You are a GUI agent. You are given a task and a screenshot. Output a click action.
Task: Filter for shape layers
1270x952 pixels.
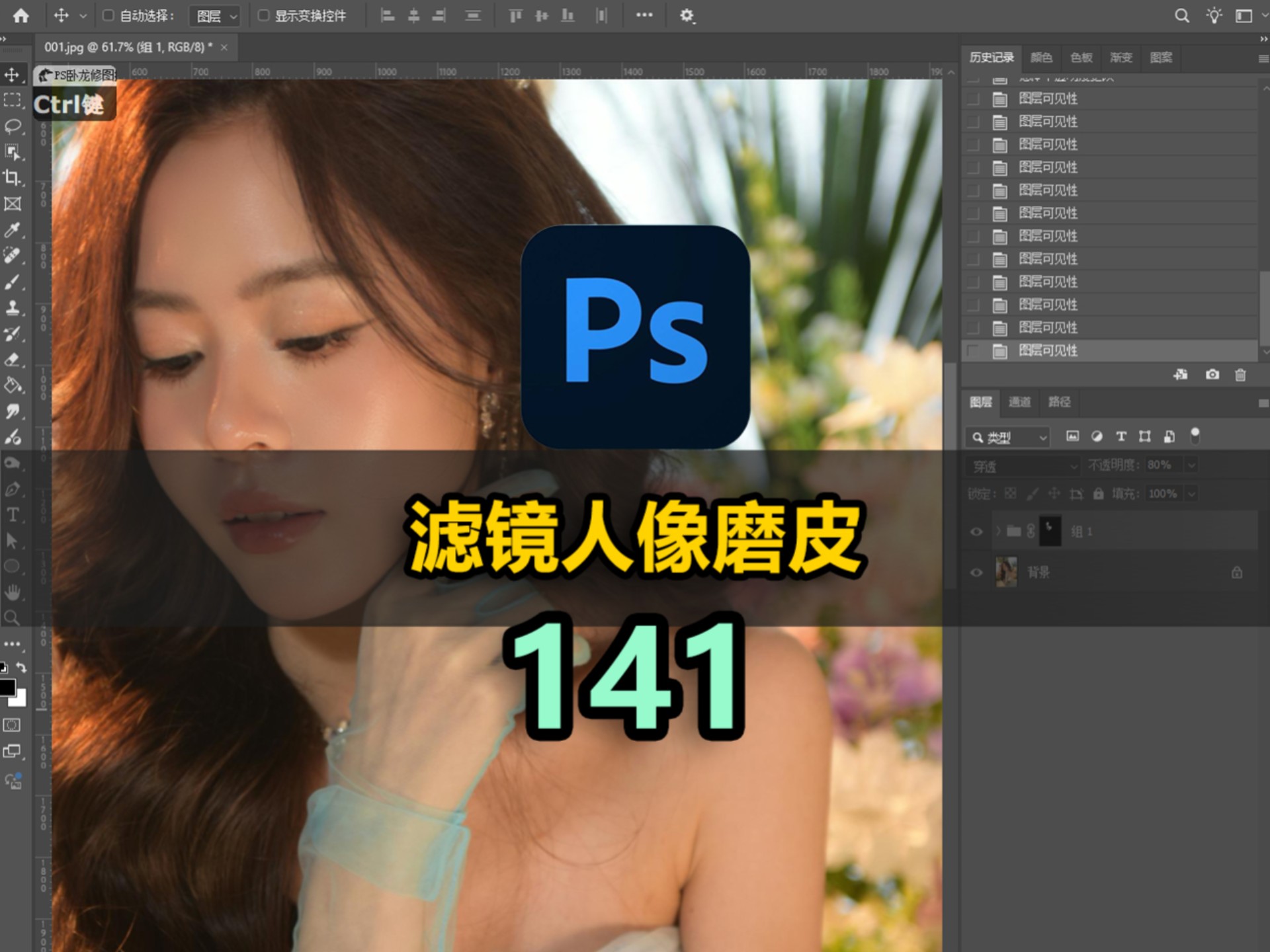coord(1144,436)
